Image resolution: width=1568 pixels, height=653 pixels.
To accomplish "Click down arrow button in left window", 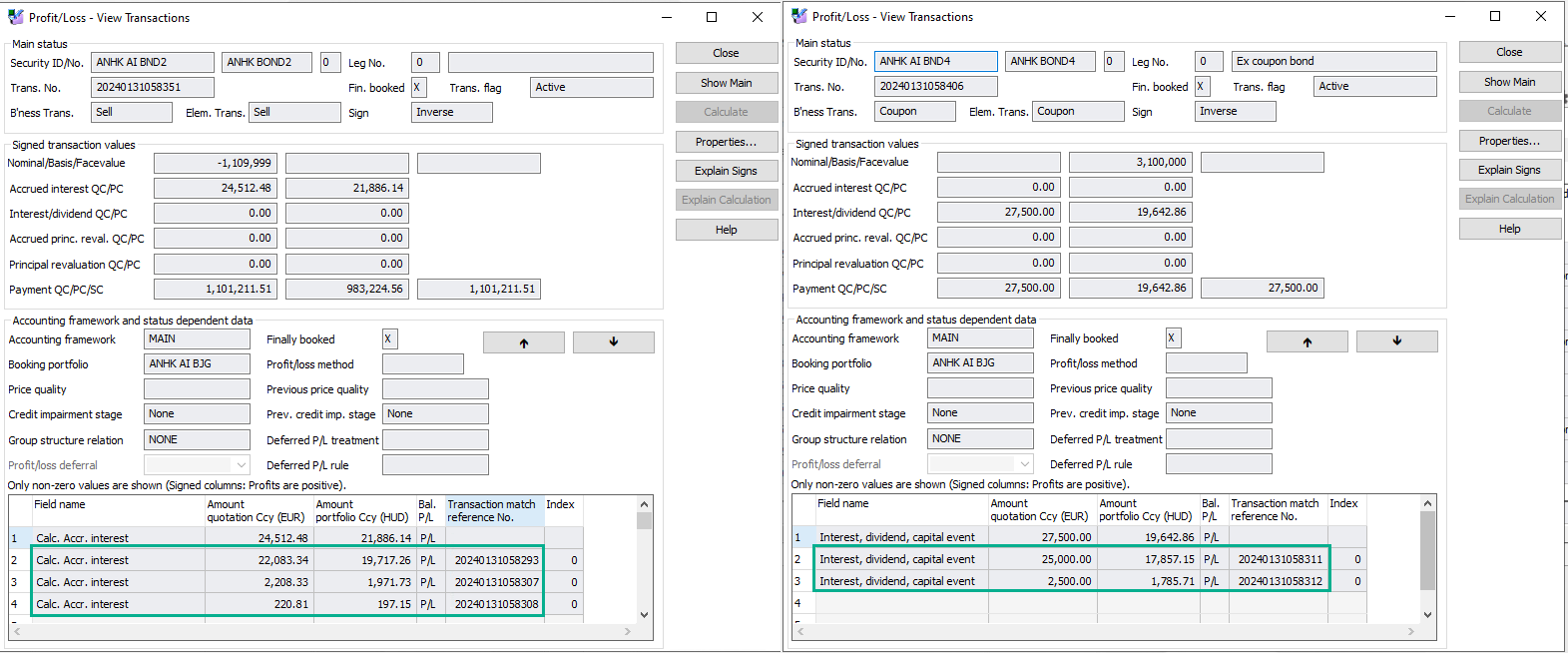I will pyautogui.click(x=614, y=342).
